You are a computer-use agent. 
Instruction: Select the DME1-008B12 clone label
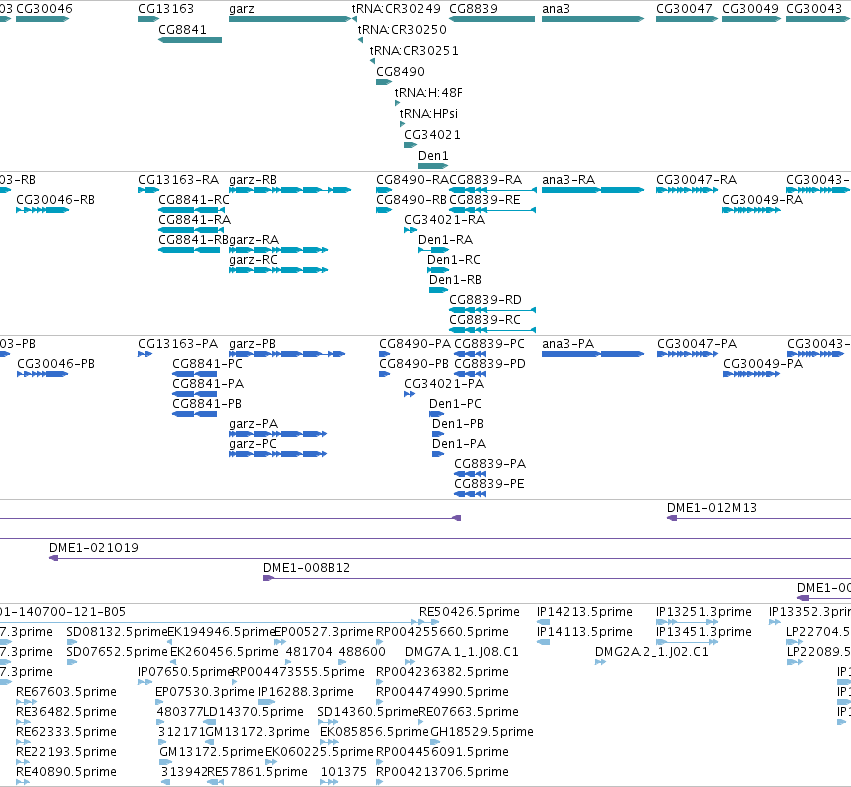307,568
